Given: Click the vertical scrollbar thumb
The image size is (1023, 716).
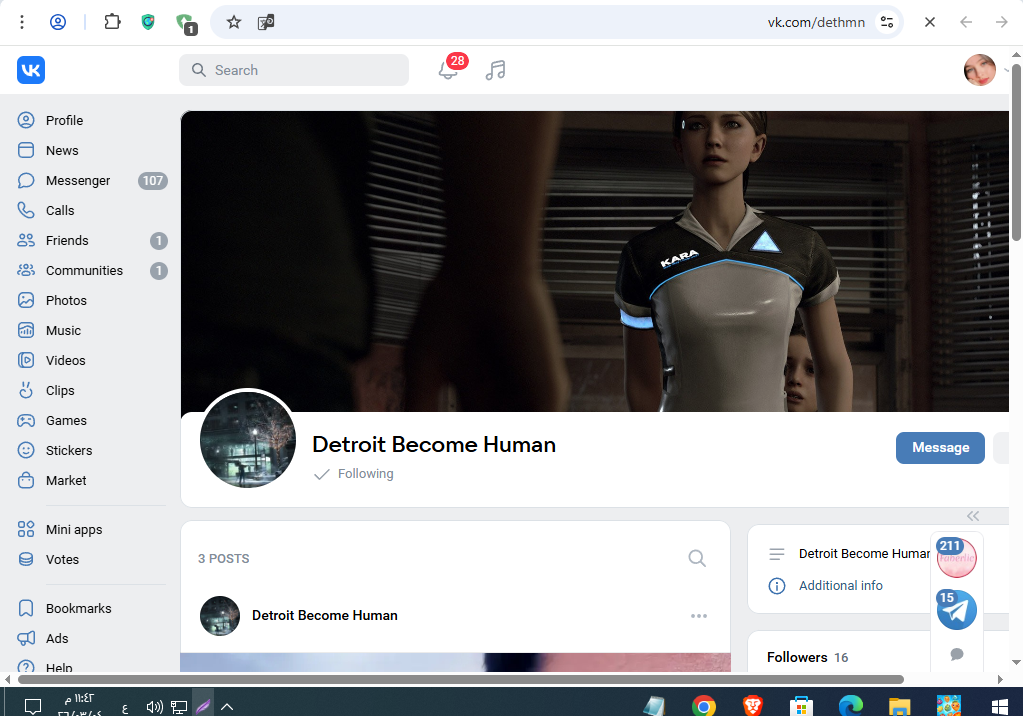Looking at the screenshot, I should coord(1016,151).
